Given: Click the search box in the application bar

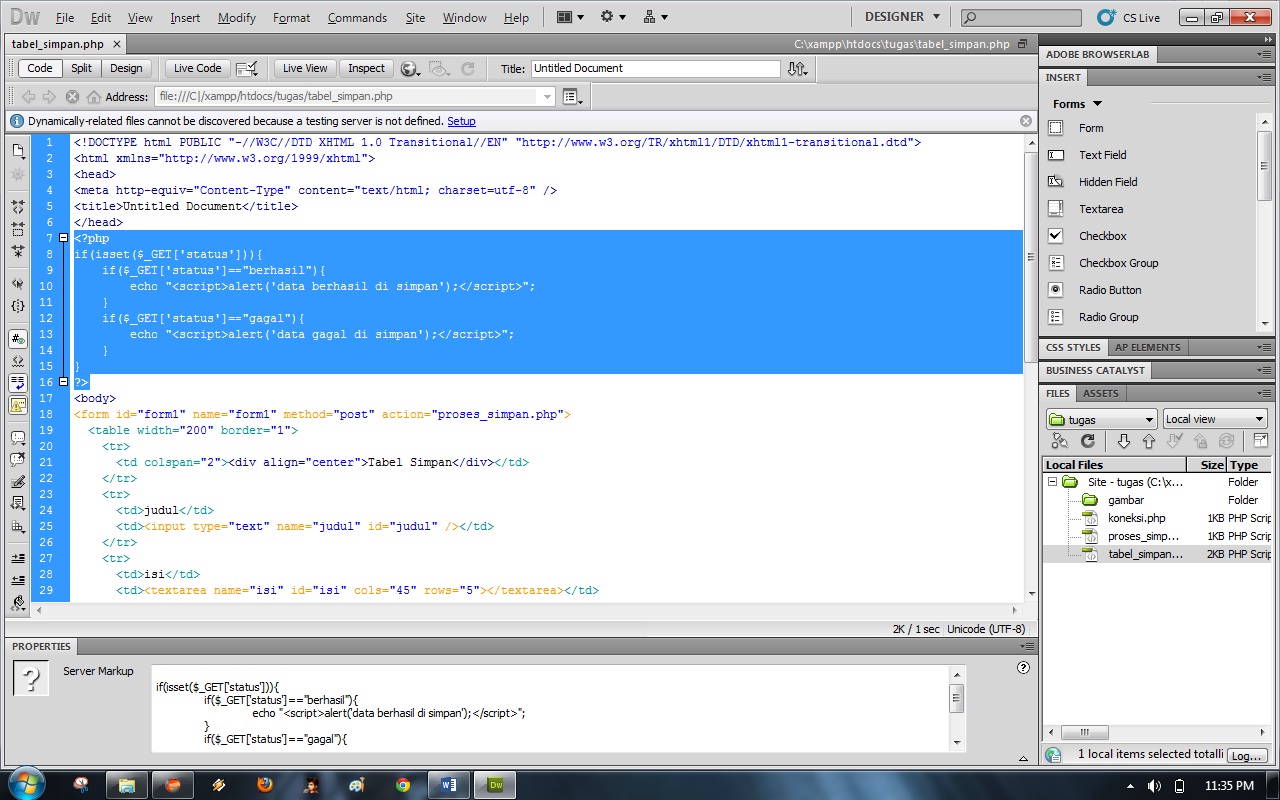Looking at the screenshot, I should [1021, 17].
